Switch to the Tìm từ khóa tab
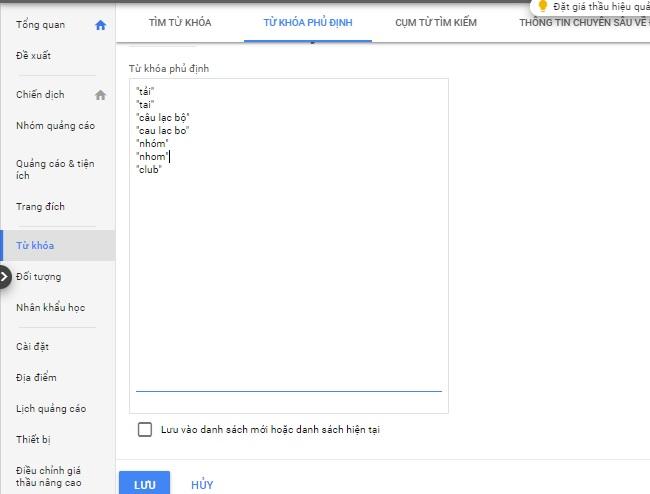 coord(180,22)
